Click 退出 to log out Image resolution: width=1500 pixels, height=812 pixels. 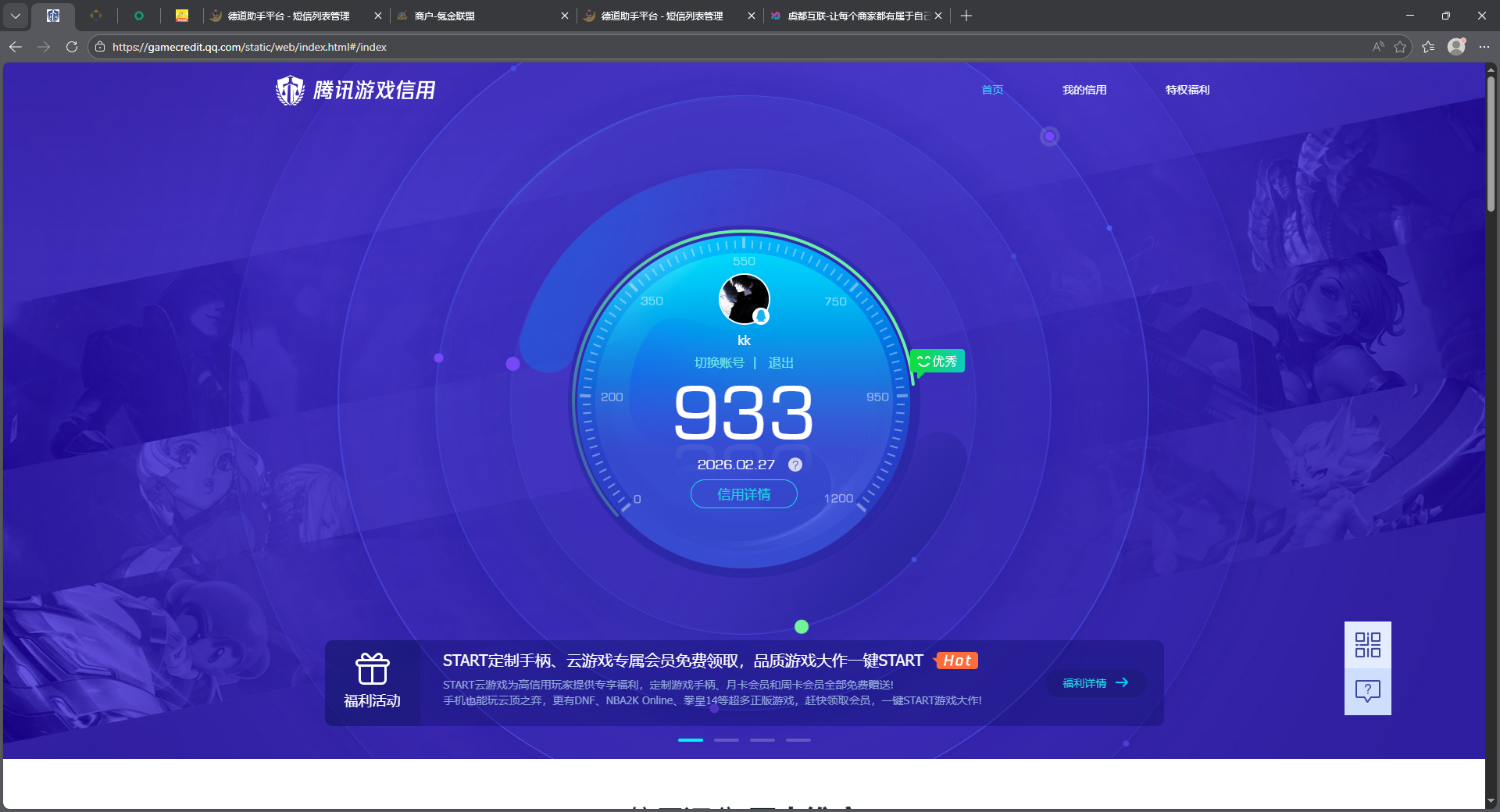780,362
